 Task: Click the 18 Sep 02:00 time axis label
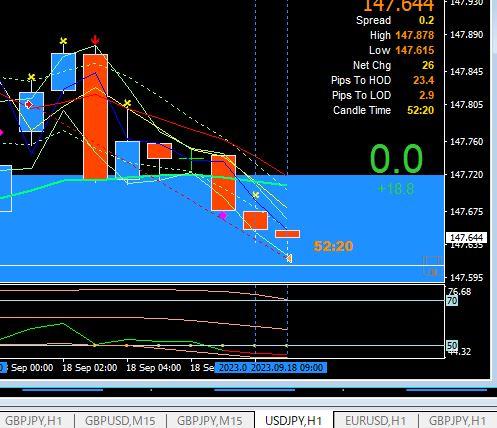(90, 368)
